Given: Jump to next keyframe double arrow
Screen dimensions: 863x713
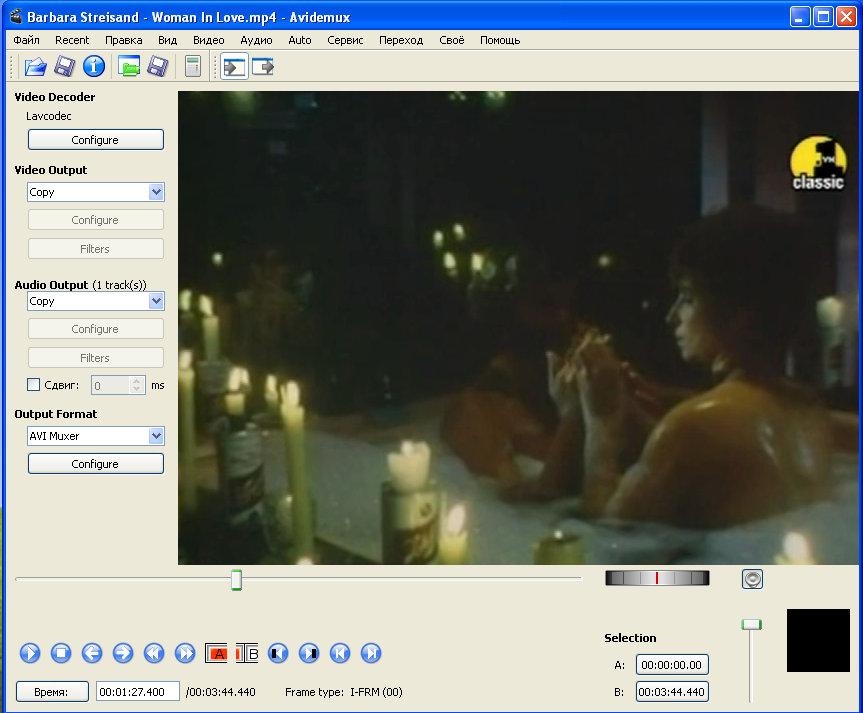Looking at the screenshot, I should [x=185, y=654].
